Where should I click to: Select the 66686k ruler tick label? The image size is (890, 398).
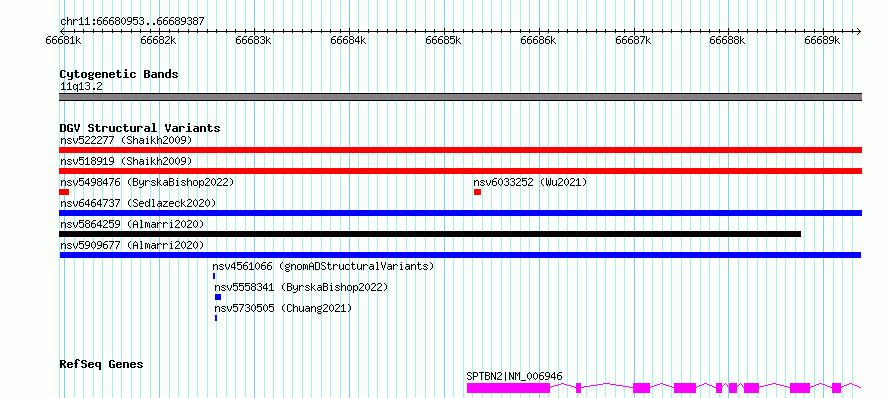[538, 41]
